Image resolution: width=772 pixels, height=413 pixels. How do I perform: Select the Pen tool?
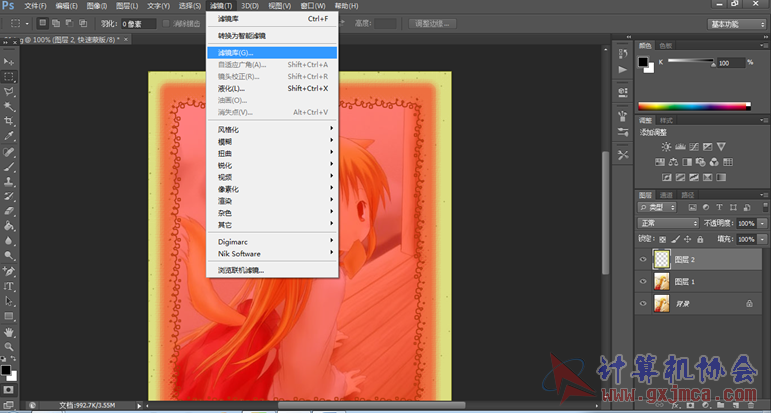click(9, 271)
